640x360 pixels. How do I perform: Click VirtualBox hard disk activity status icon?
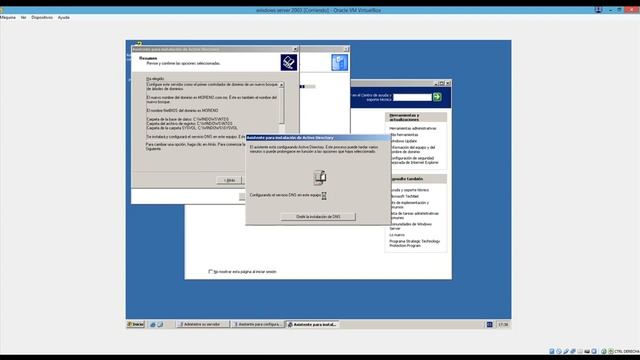[x=552, y=351]
